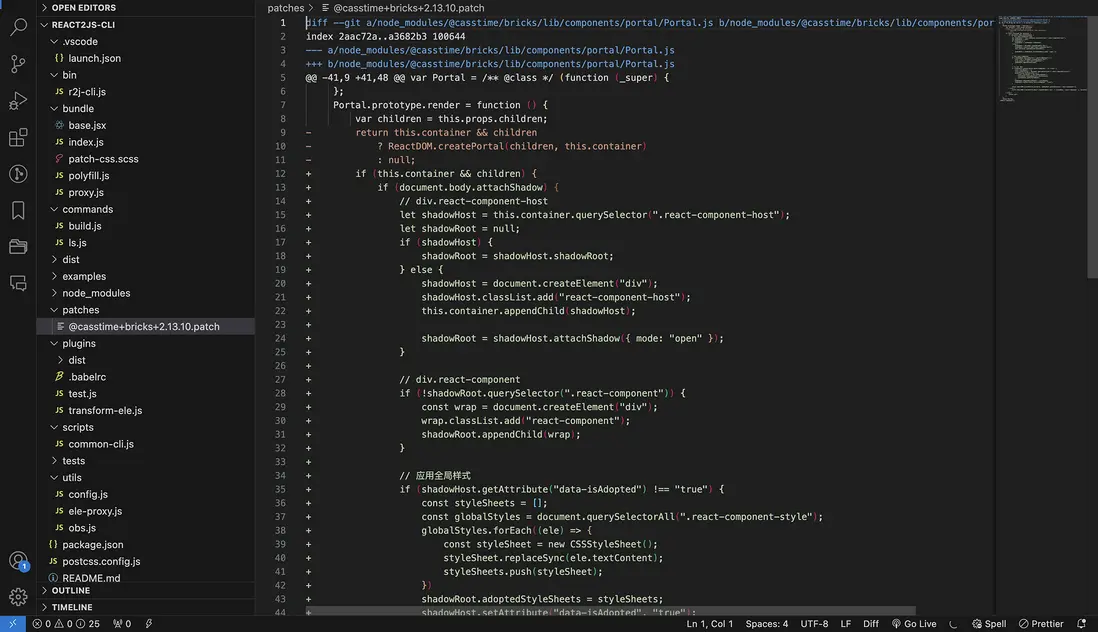Open build.js file
Image resolution: width=1098 pixels, height=632 pixels.
[146, 226]
